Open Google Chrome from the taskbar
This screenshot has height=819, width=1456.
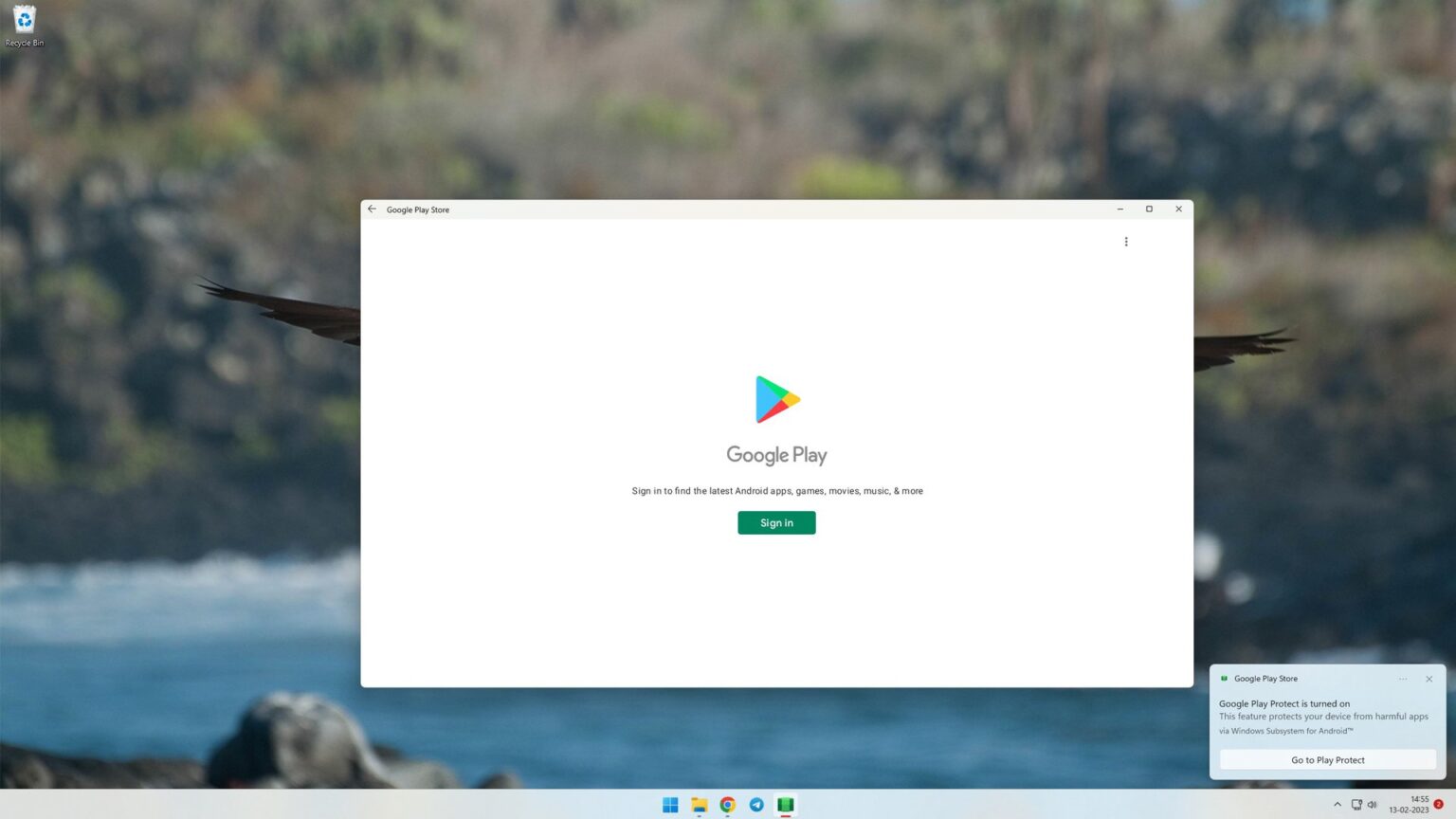point(727,805)
